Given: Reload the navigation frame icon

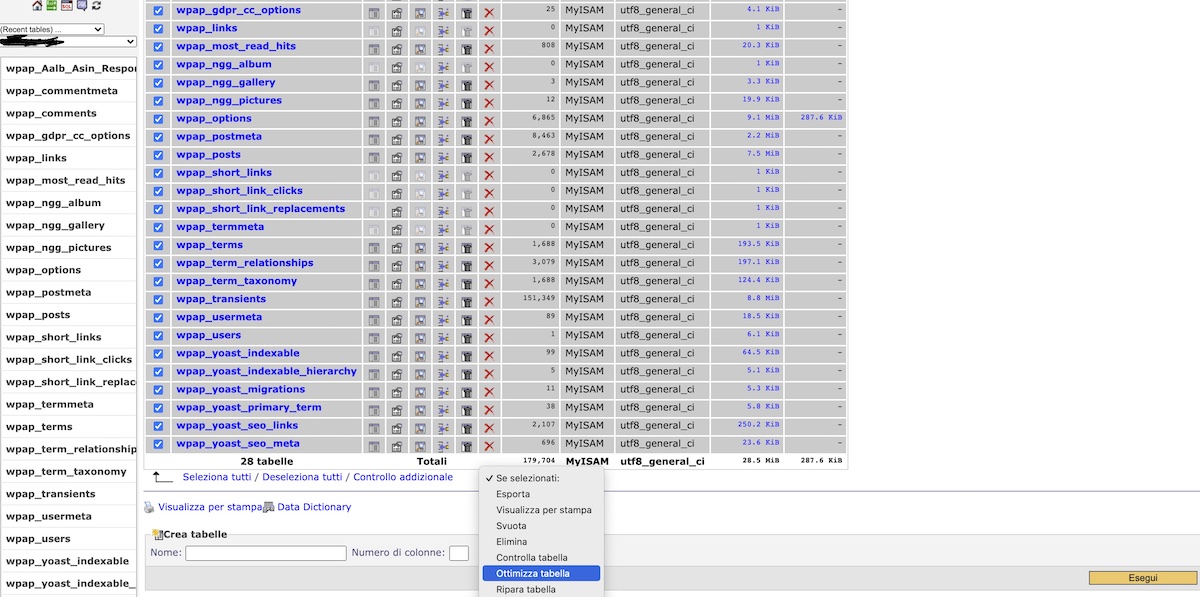Looking at the screenshot, I should [96, 5].
